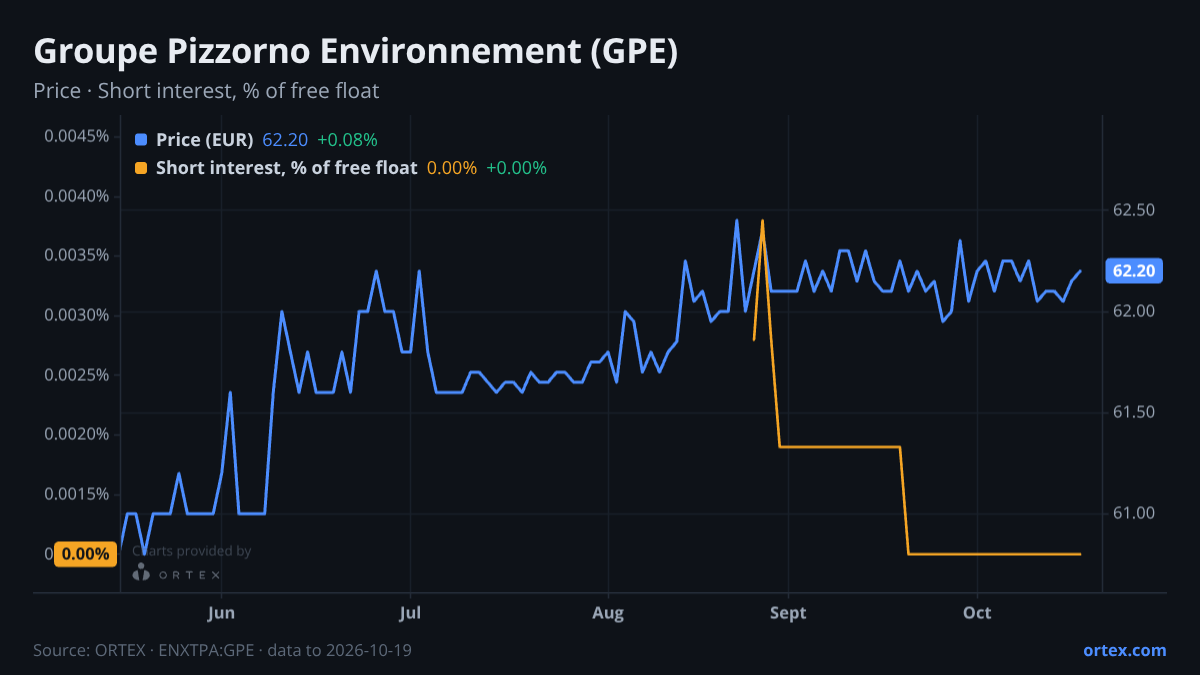Click the chart title Groupe Pizzorno Environnement (GPE)
The height and width of the screenshot is (675, 1200).
coord(356,52)
